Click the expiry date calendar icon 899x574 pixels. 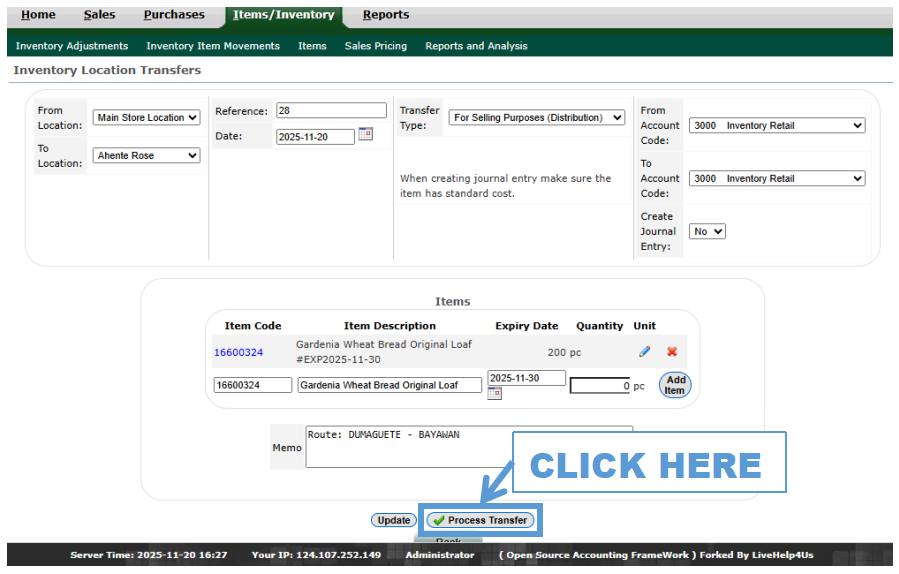(494, 394)
